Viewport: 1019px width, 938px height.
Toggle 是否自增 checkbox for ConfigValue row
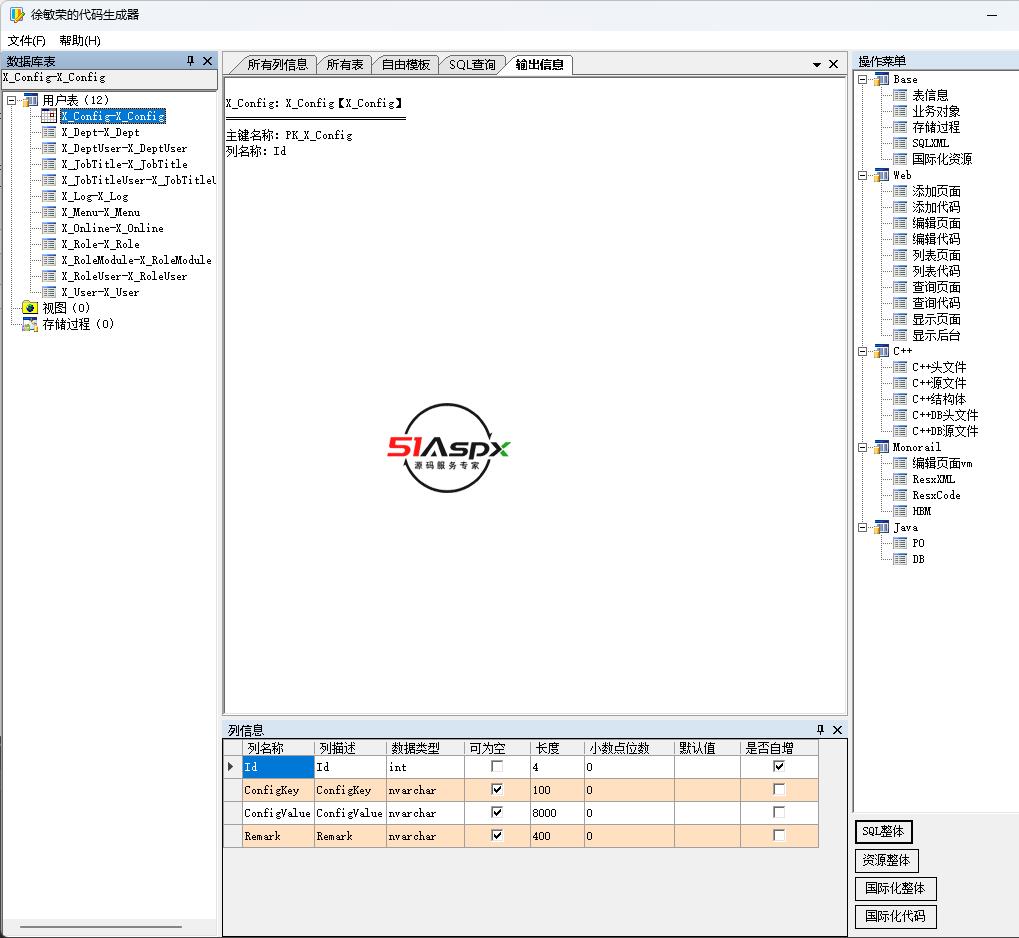click(779, 812)
